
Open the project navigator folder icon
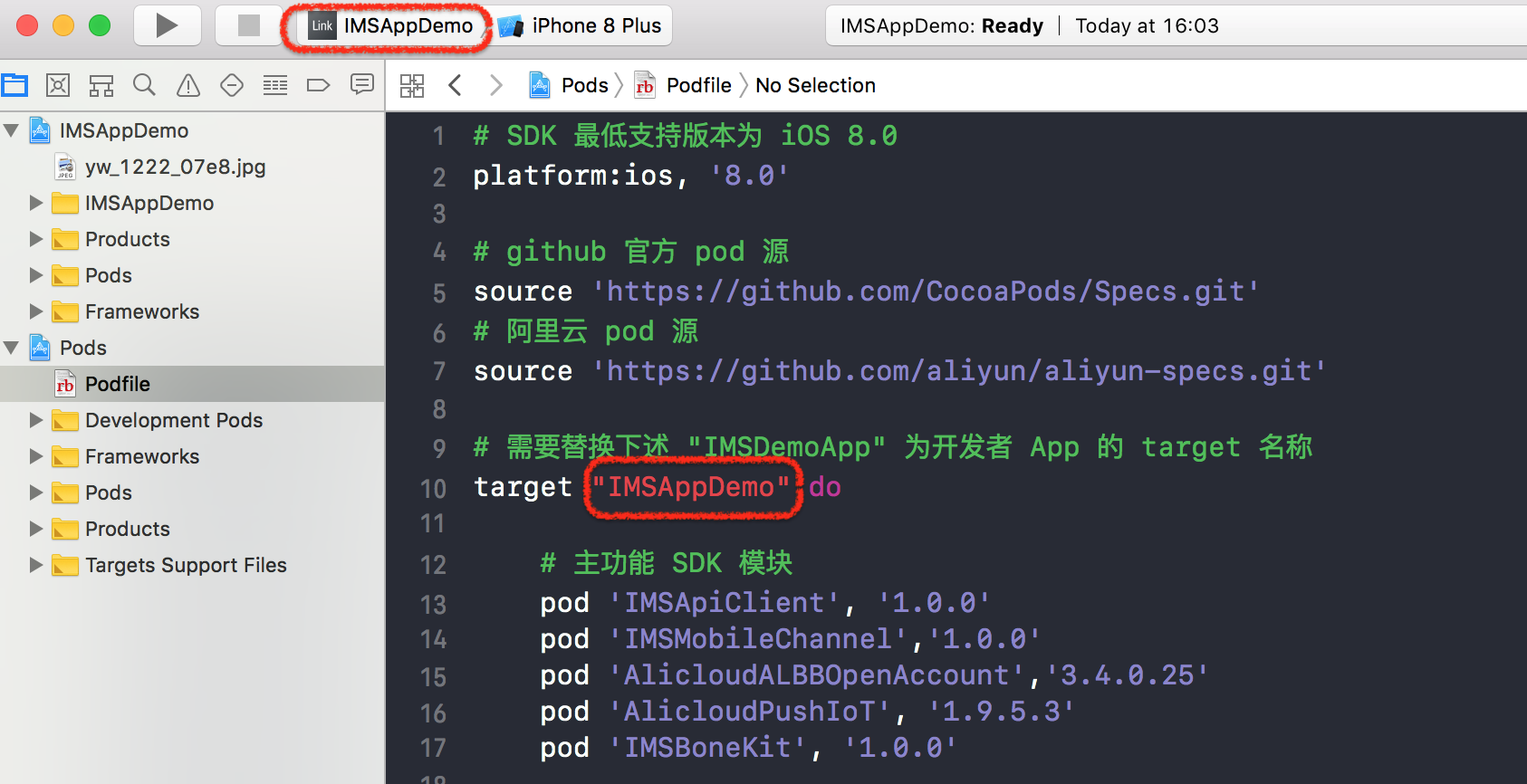[x=14, y=85]
